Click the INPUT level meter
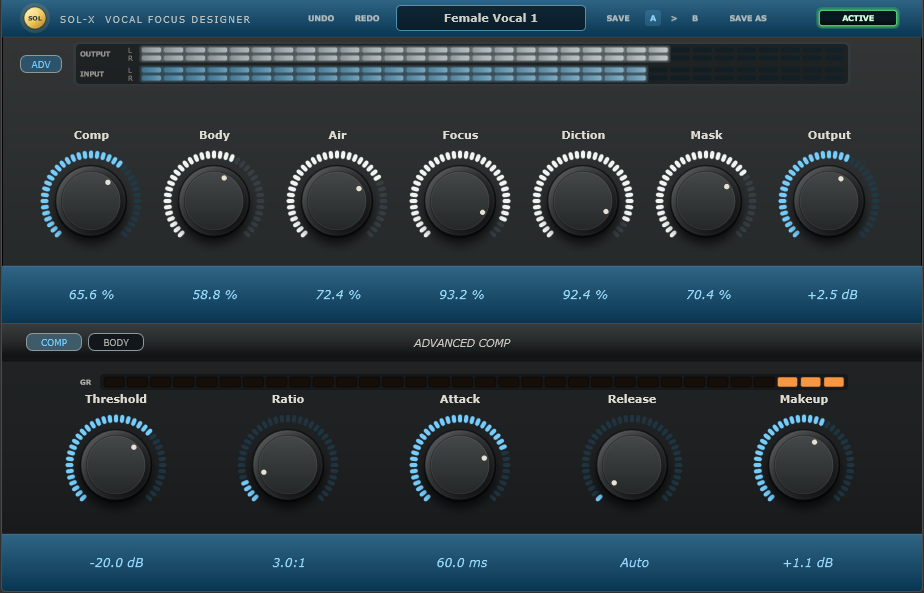 point(493,74)
